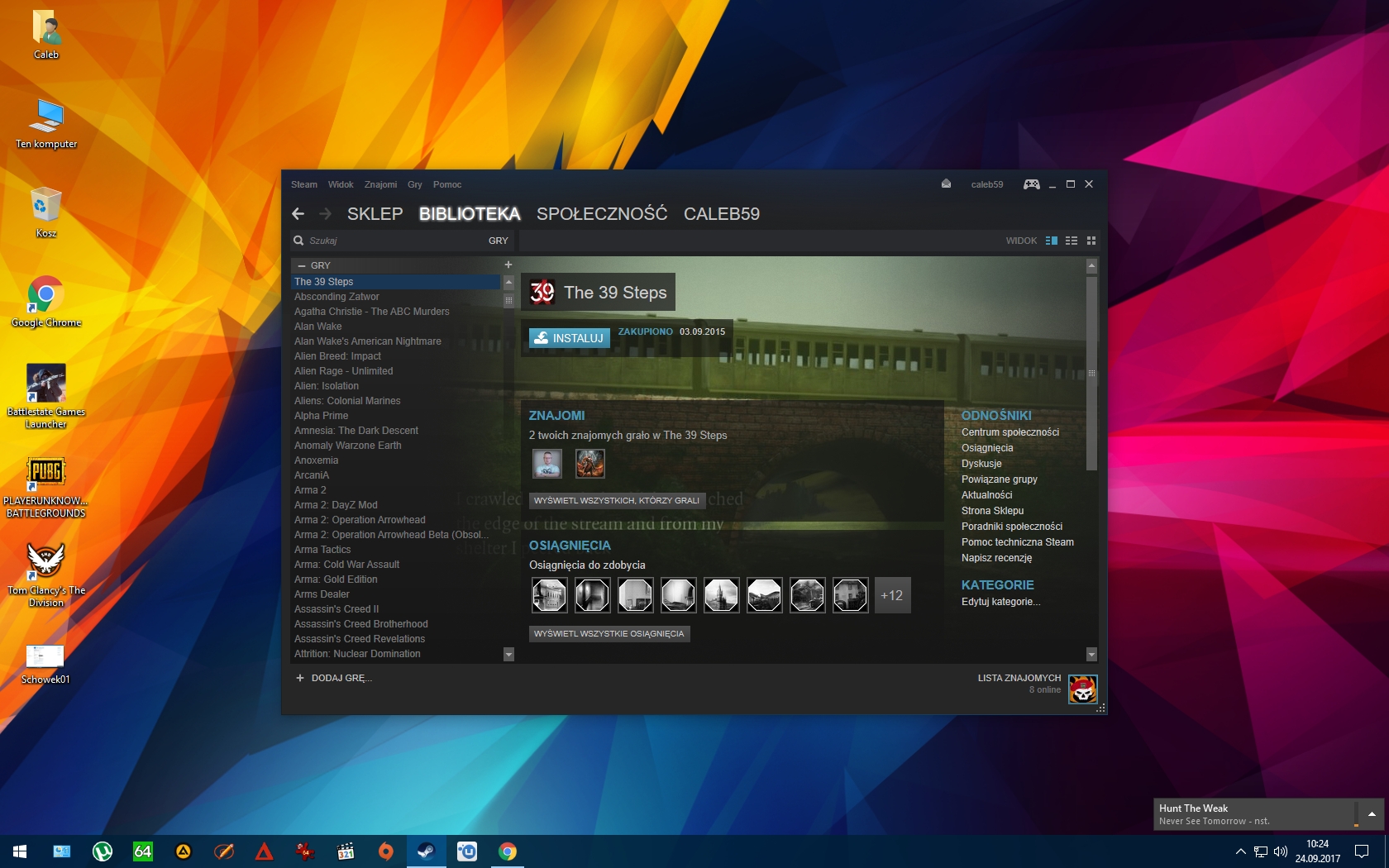Viewport: 1389px width, 868px height.
Task: Open first friend avatar thumbnail
Action: coord(547,464)
